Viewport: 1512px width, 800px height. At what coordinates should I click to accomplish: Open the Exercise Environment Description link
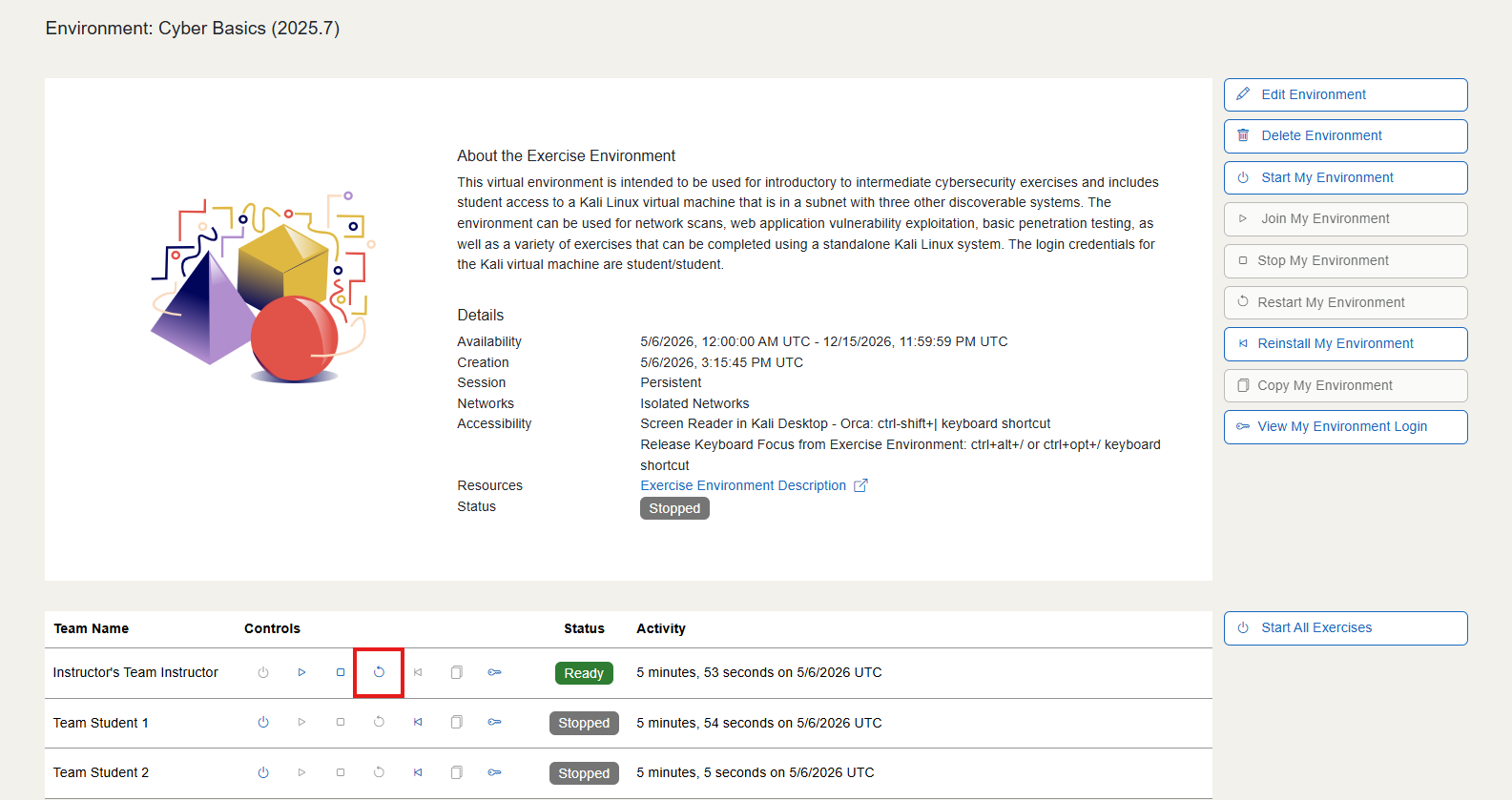point(743,485)
